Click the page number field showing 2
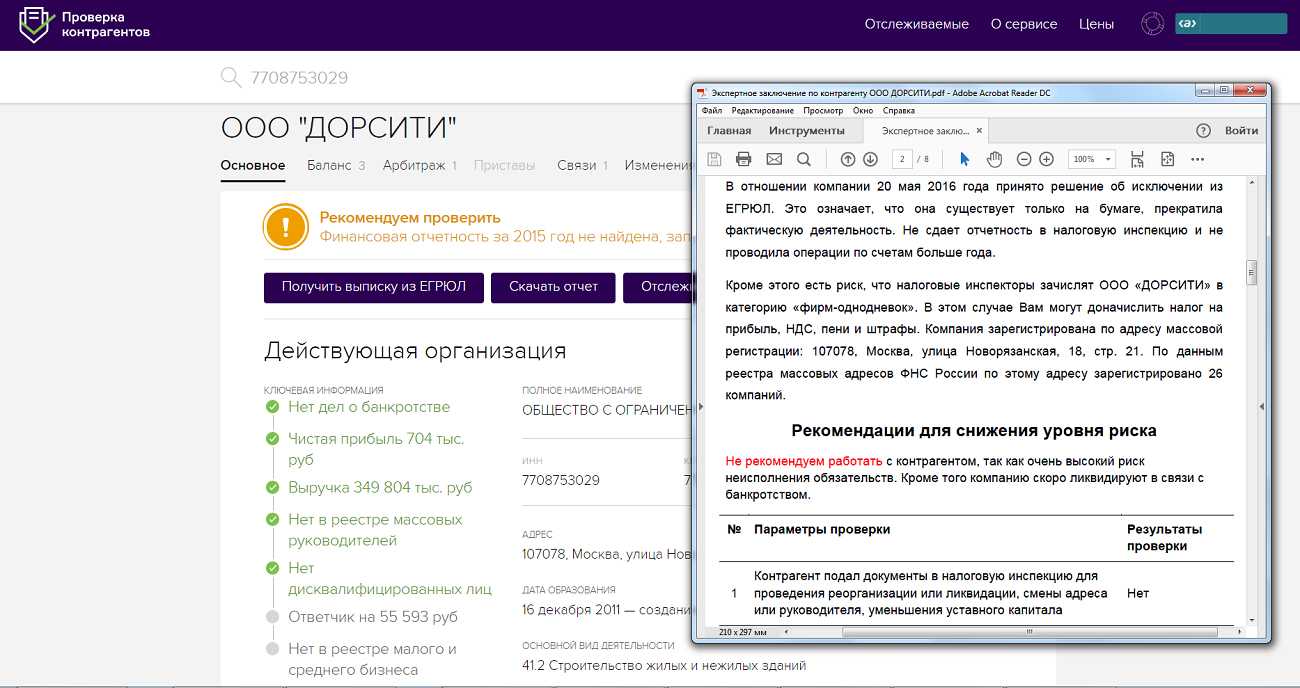The image size is (1300, 688). click(901, 159)
